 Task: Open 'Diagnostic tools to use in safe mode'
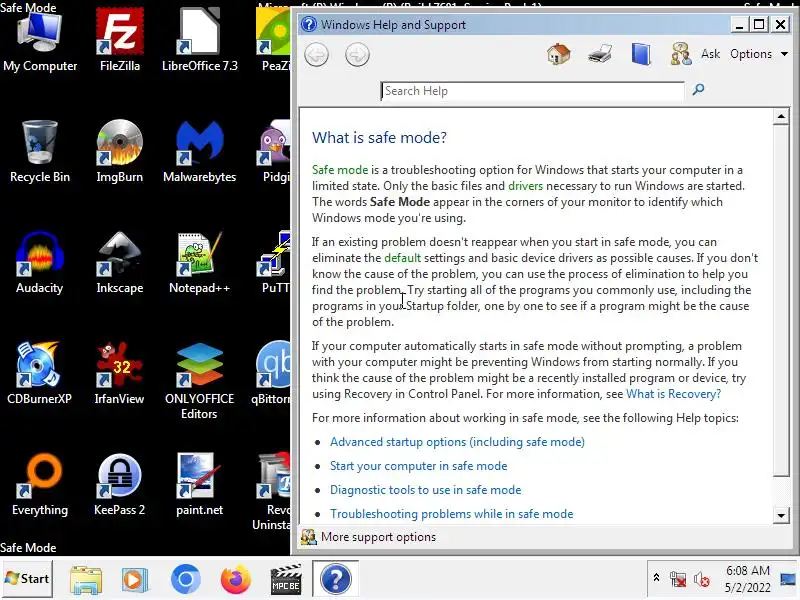click(x=426, y=490)
